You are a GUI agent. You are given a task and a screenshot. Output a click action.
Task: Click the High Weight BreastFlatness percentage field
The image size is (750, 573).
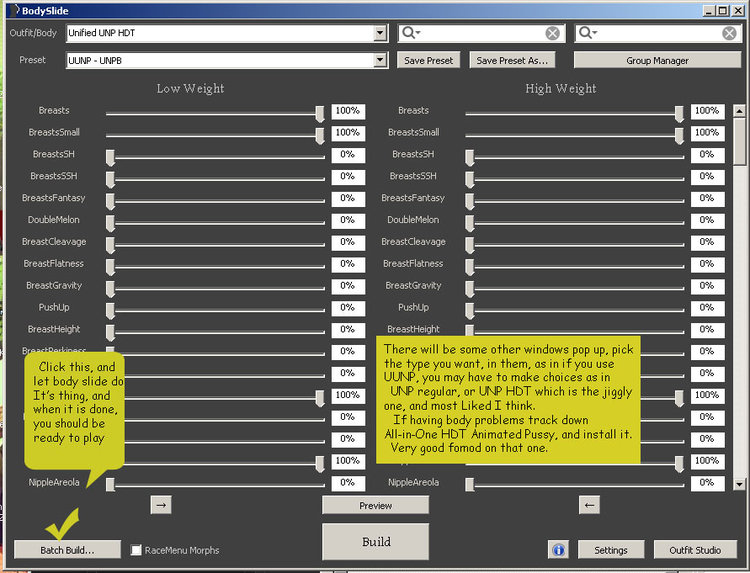tap(707, 264)
